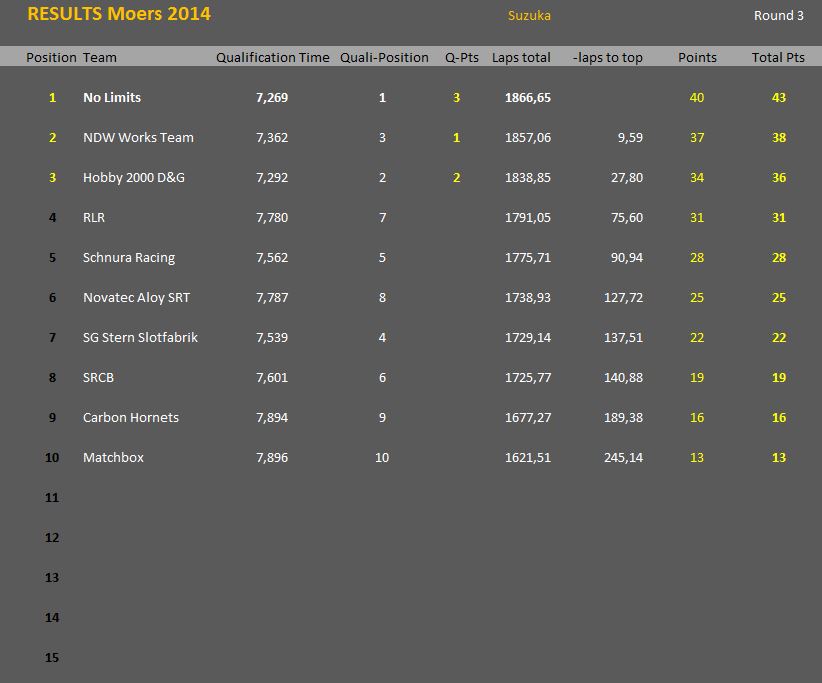822x683 pixels.
Task: Select the Hobby 2000 D&G team cell
Action: [x=134, y=178]
